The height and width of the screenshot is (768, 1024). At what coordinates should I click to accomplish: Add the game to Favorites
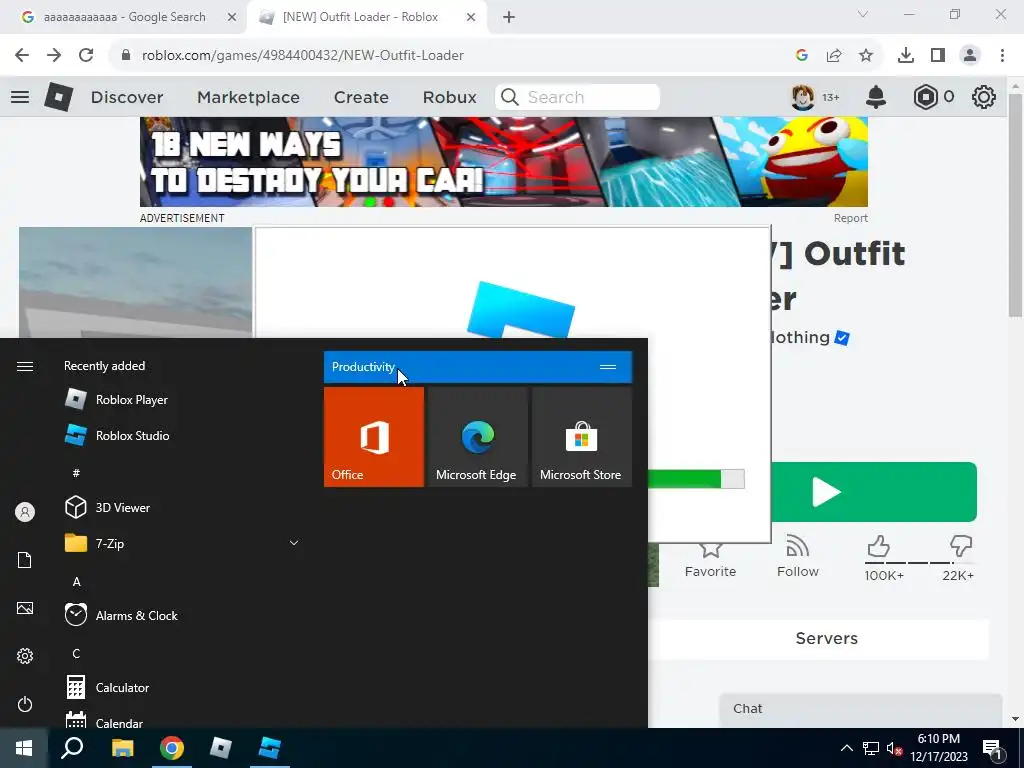[x=710, y=560]
